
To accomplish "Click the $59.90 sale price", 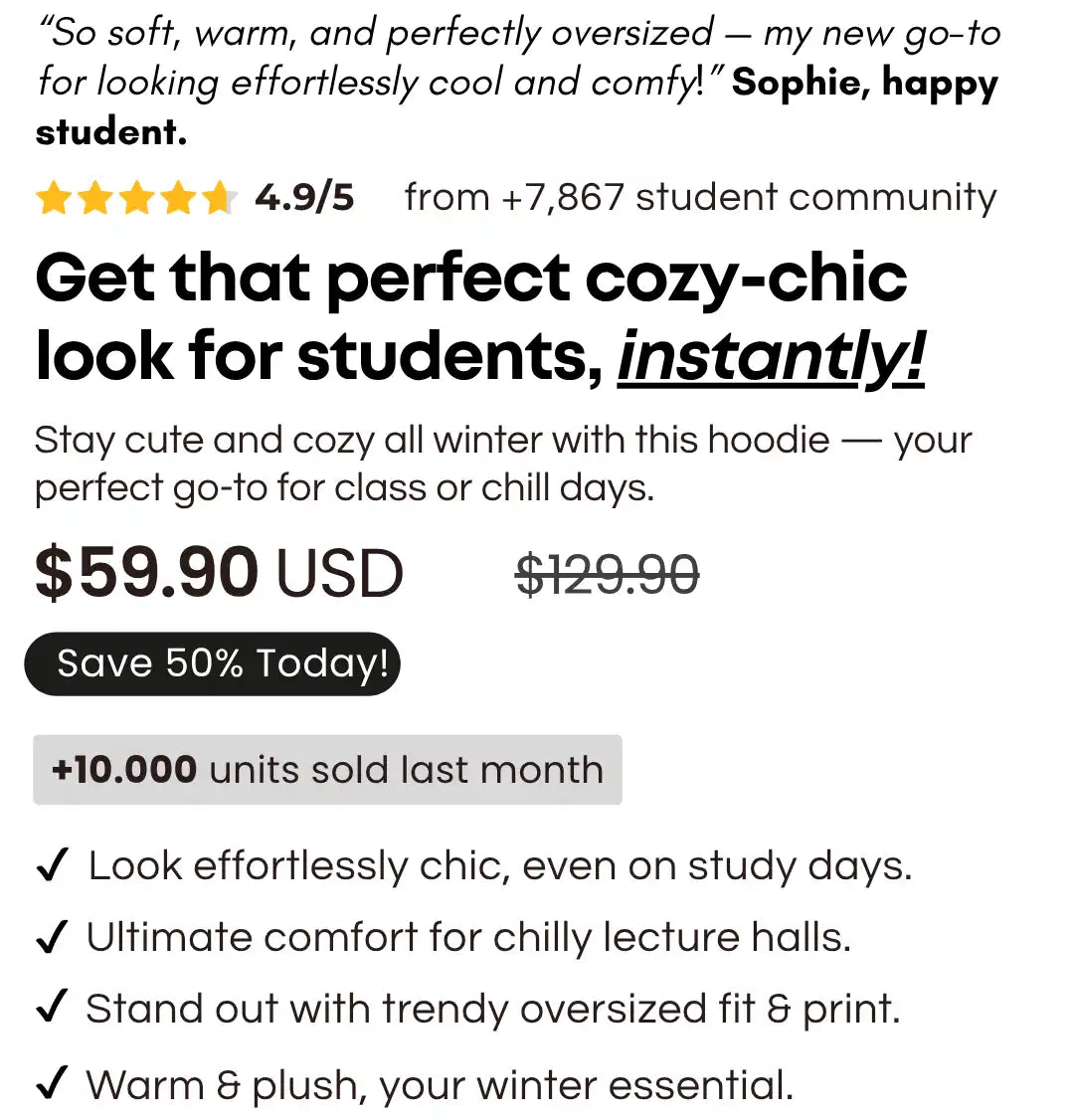I will 147,574.
